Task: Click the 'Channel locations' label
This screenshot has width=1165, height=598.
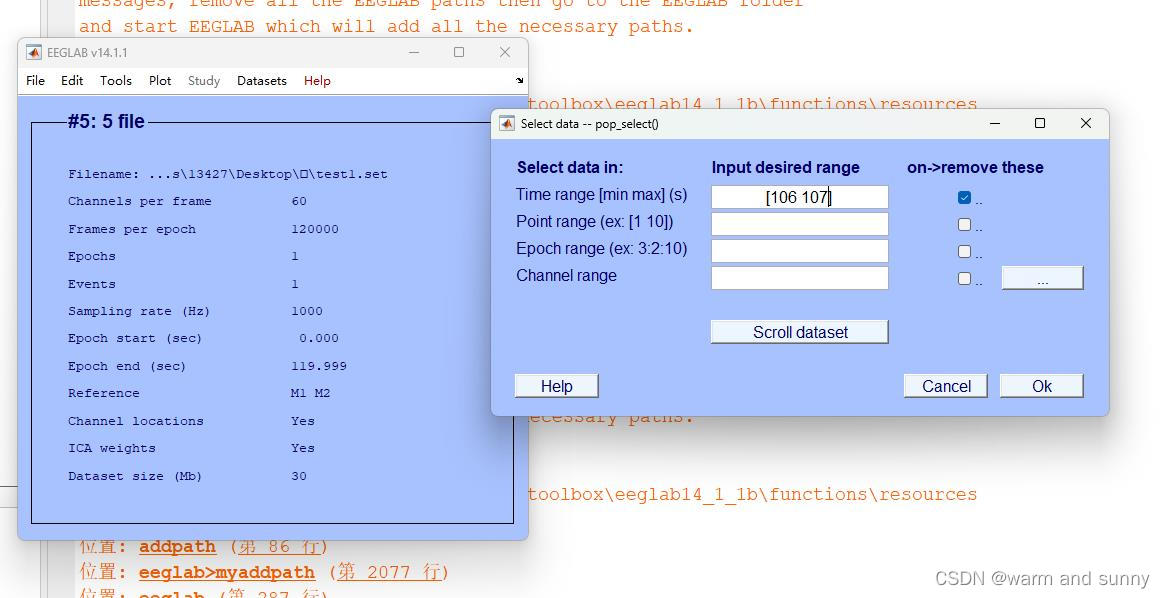Action: pos(135,421)
